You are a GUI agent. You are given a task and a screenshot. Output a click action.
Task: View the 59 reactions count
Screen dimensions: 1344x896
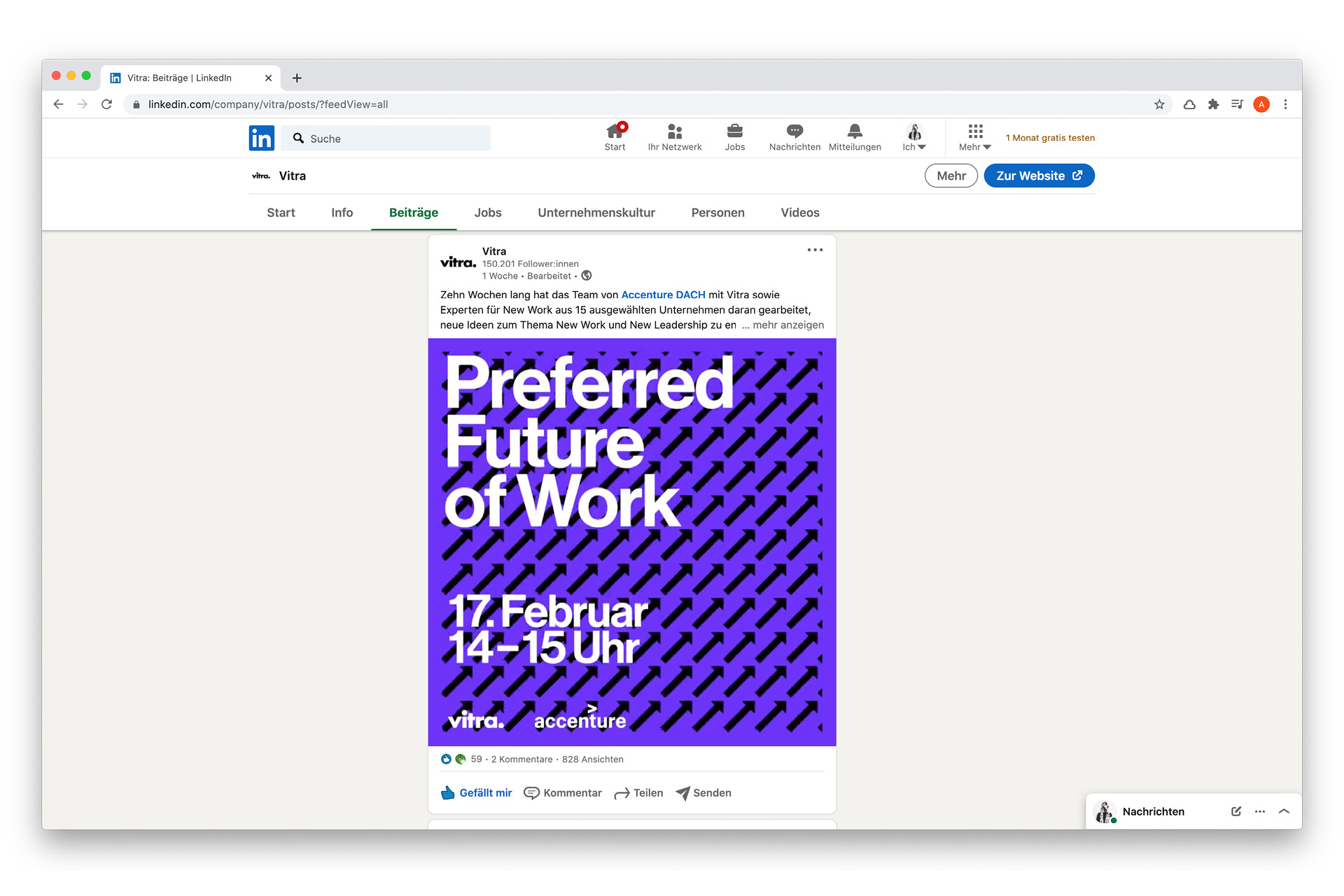coord(477,759)
